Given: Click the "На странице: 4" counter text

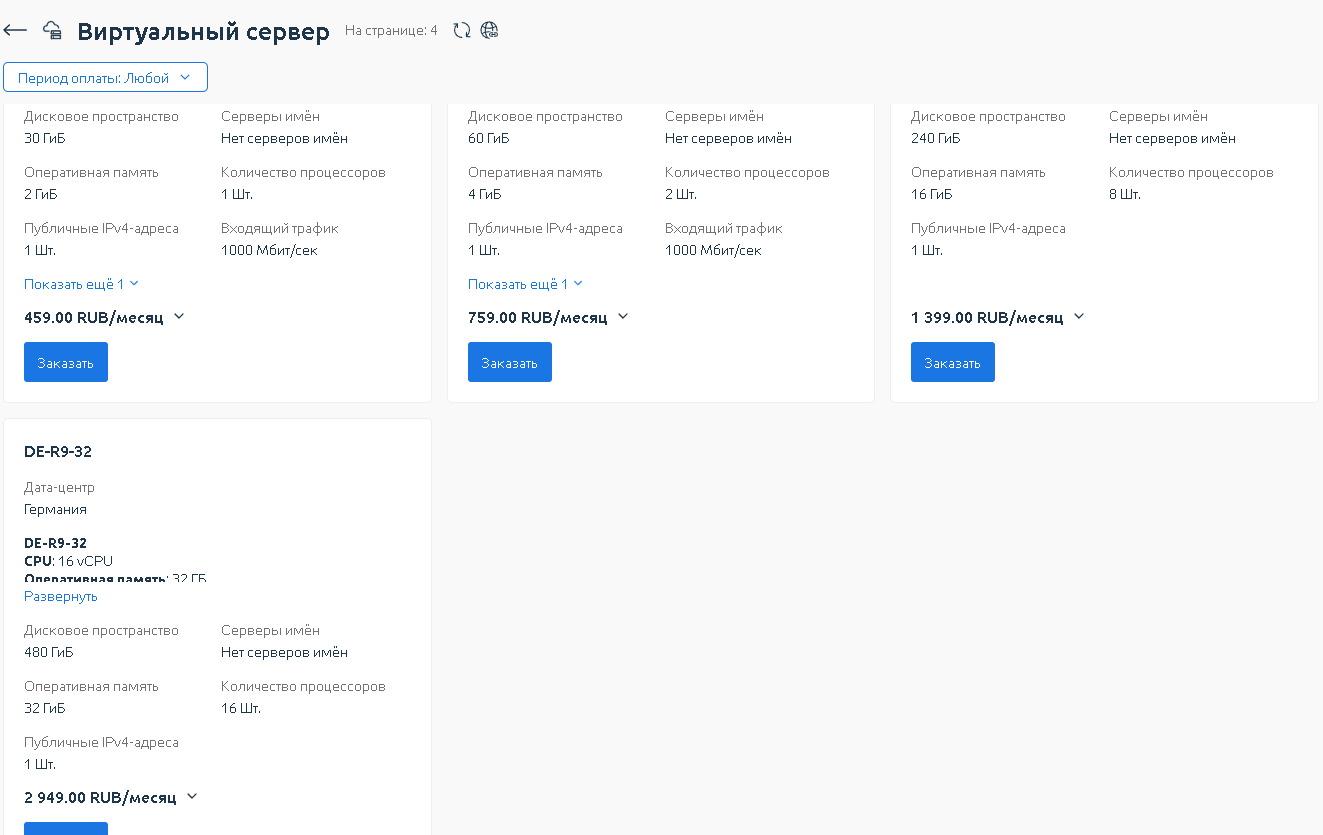Looking at the screenshot, I should pos(391,31).
